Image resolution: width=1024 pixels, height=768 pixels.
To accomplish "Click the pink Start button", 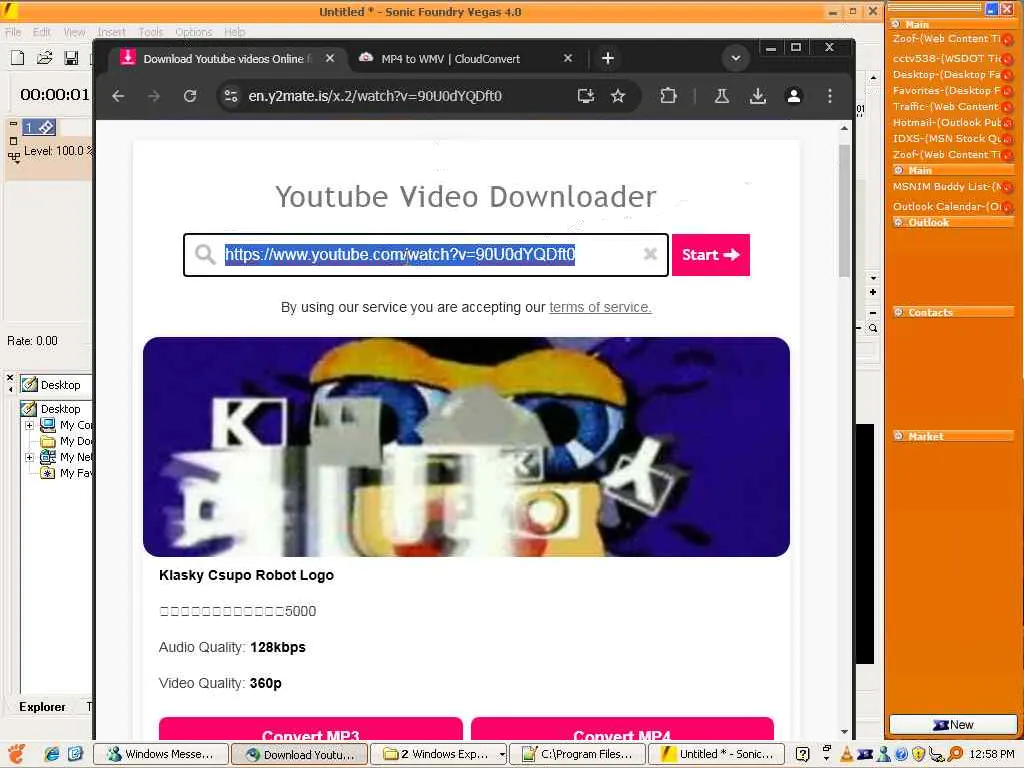I will pyautogui.click(x=711, y=255).
